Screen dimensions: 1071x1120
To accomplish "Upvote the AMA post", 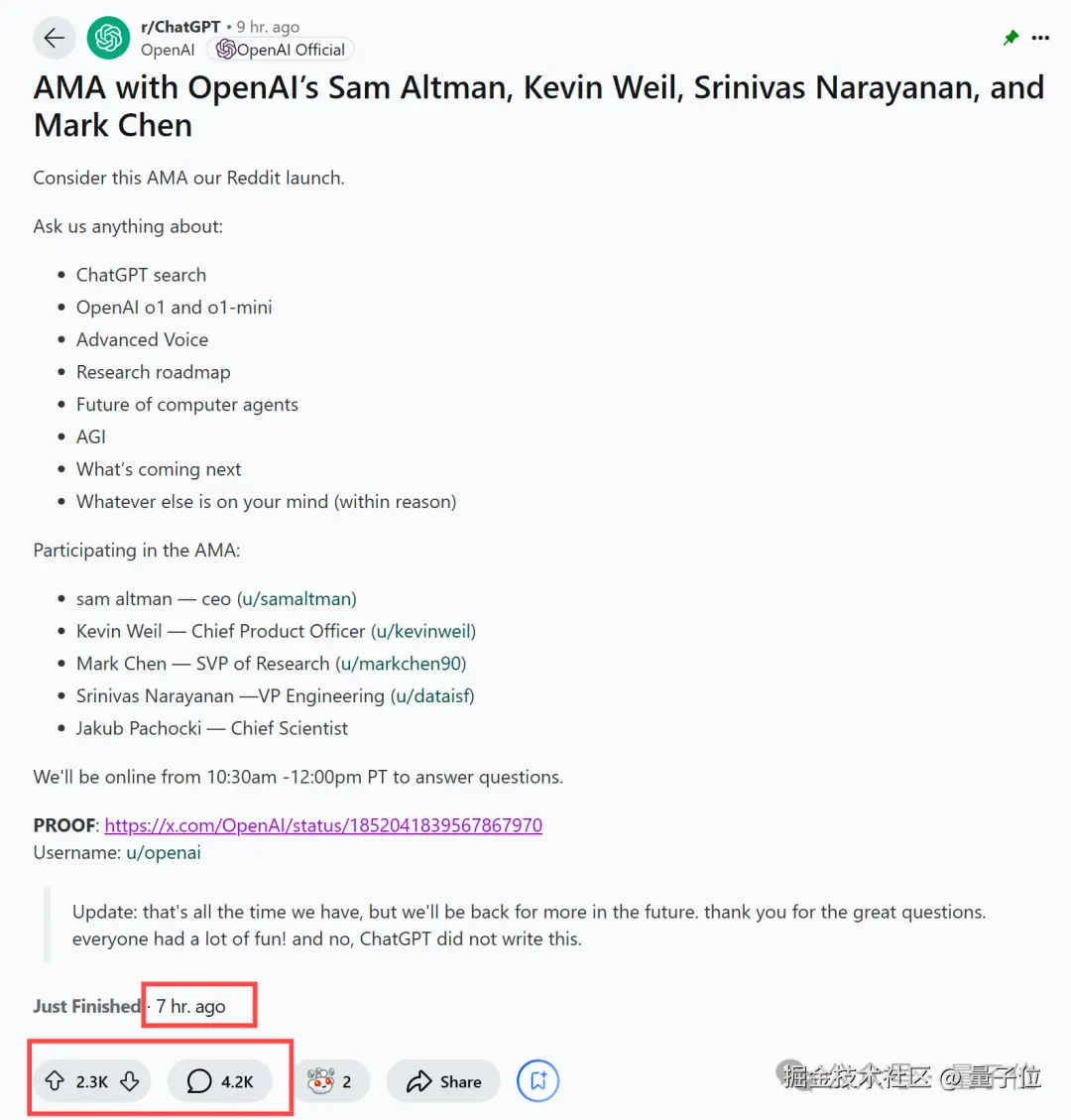I will click(x=55, y=1080).
